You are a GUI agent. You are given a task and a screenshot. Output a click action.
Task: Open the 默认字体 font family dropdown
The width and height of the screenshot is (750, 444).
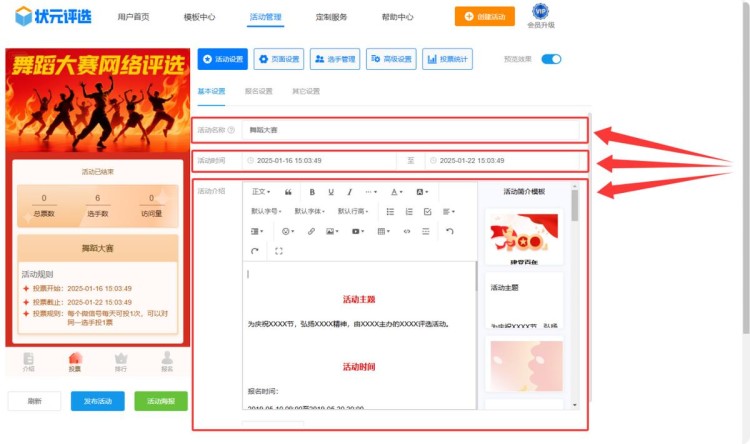[309, 211]
